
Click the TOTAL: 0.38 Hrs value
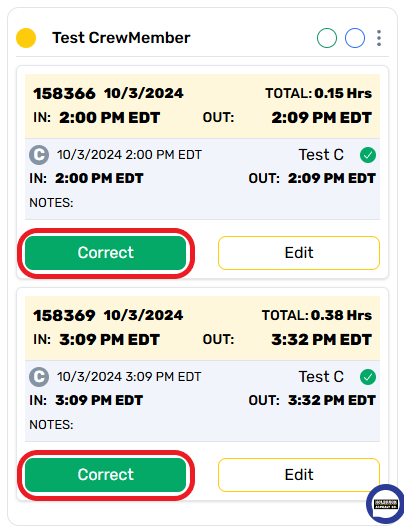click(x=317, y=315)
